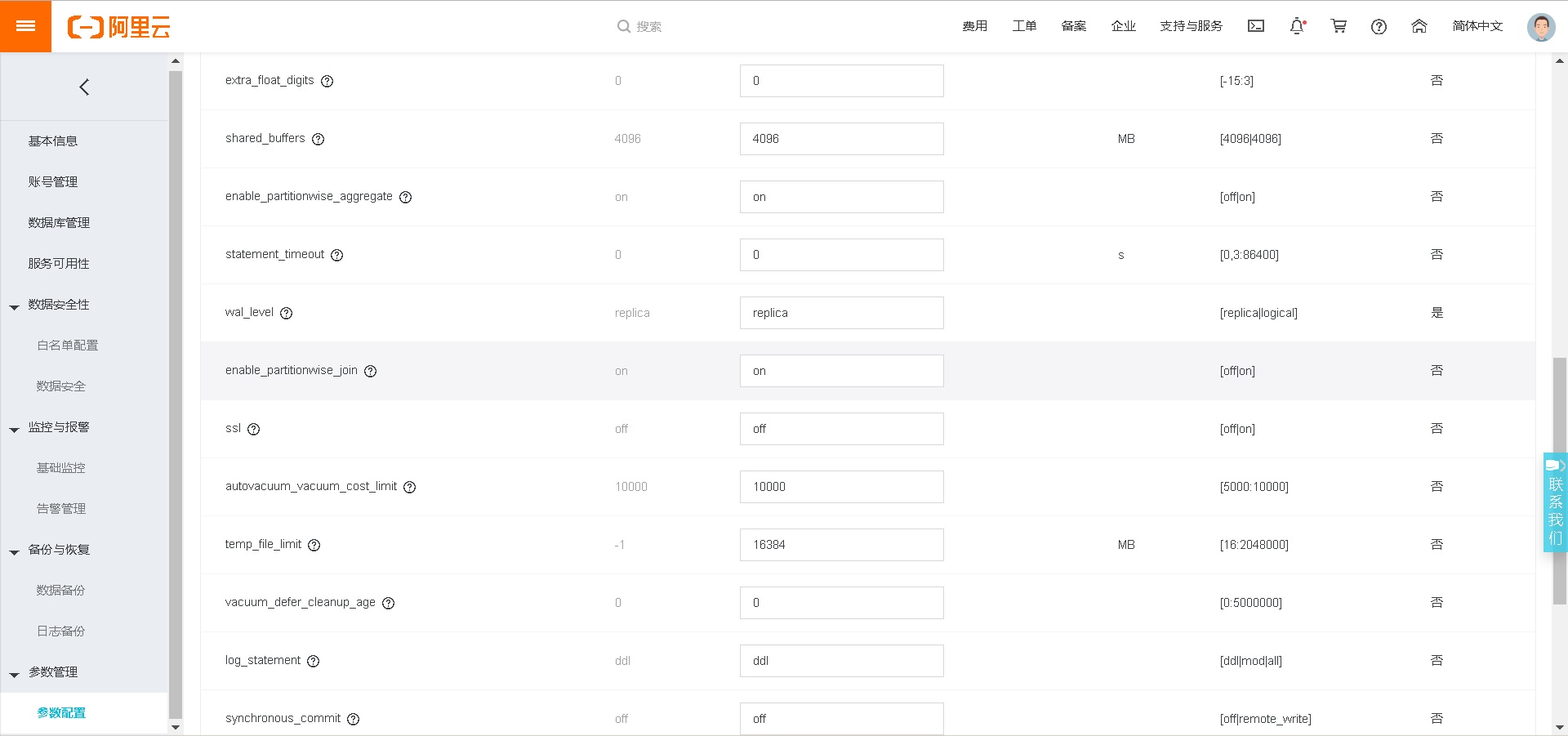Open the 支持与服务 top navigation link
1568x736 pixels.
point(1192,26)
